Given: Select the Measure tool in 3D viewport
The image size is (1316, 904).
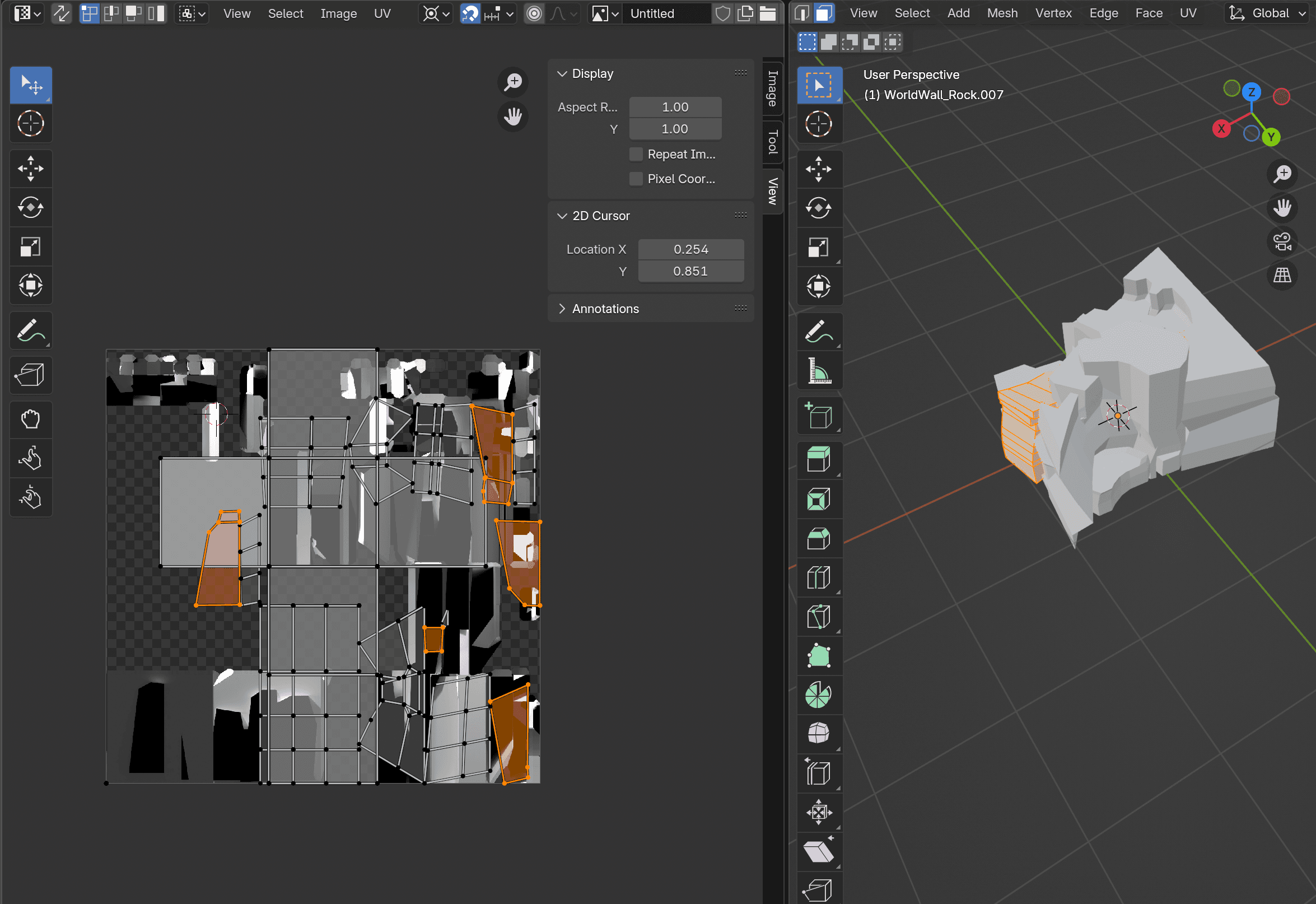Looking at the screenshot, I should tap(819, 371).
